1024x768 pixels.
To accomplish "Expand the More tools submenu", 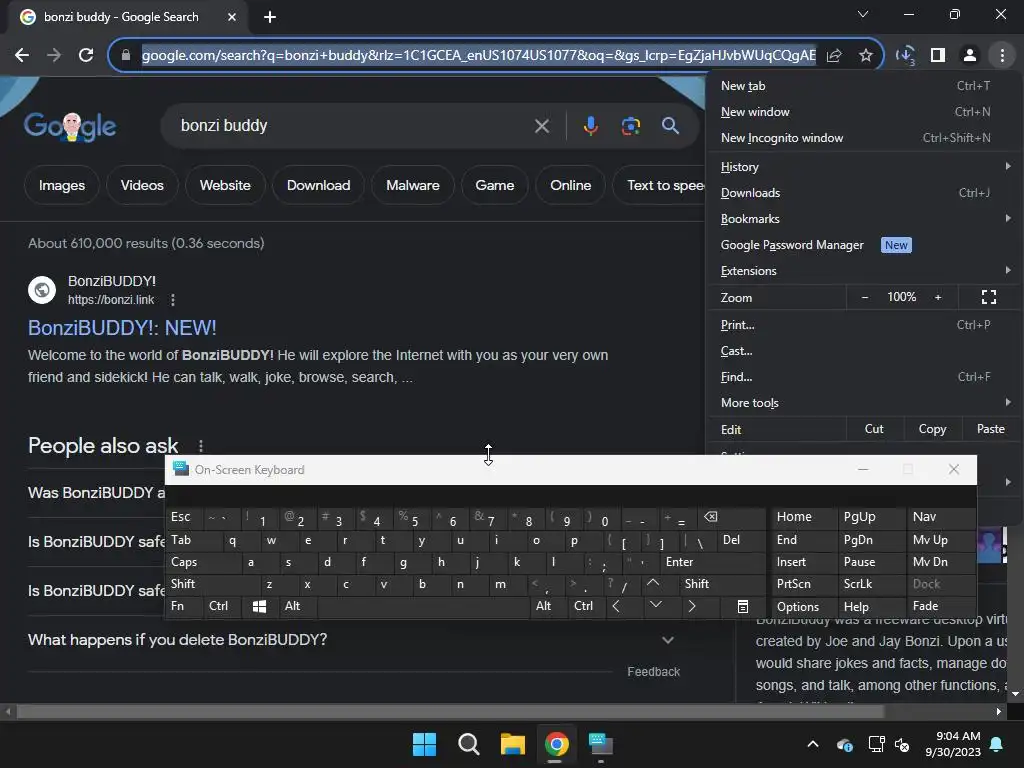I will 865,403.
